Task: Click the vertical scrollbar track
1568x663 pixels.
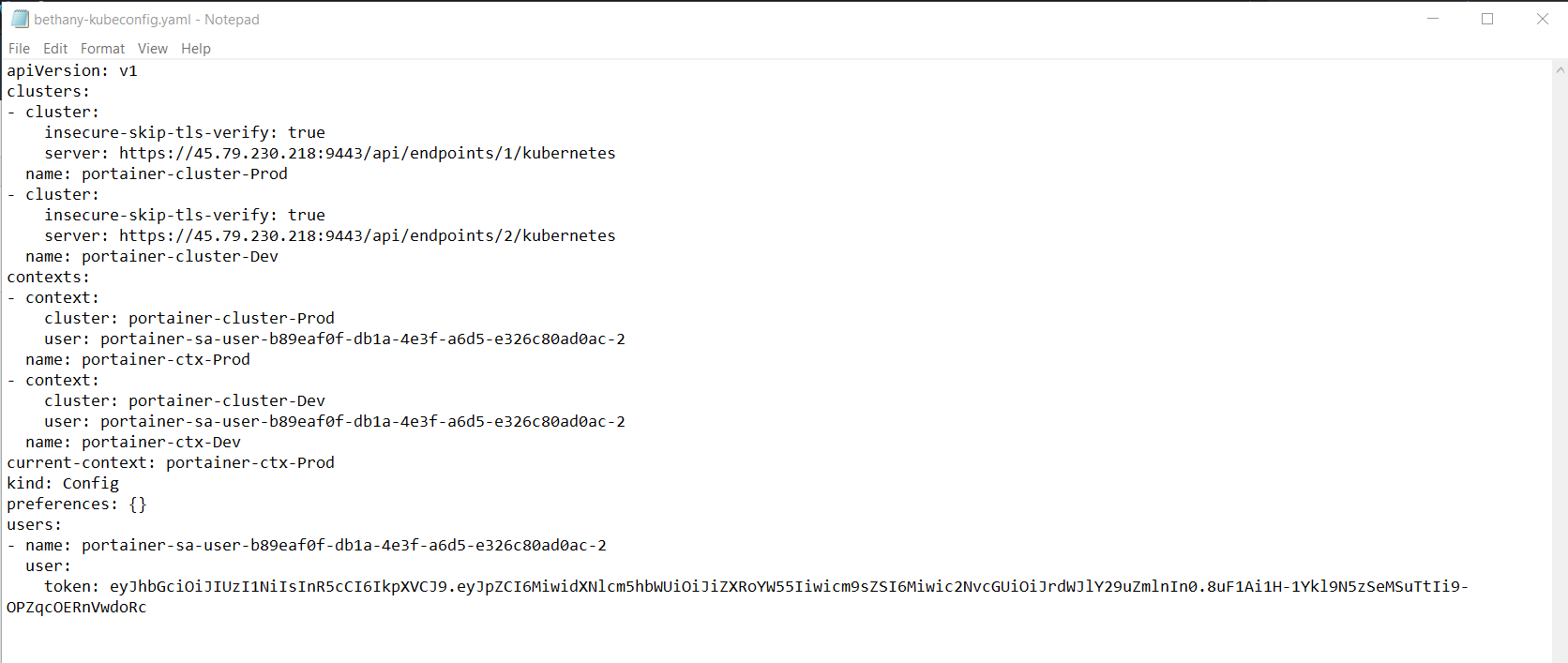Action: (x=1560, y=366)
